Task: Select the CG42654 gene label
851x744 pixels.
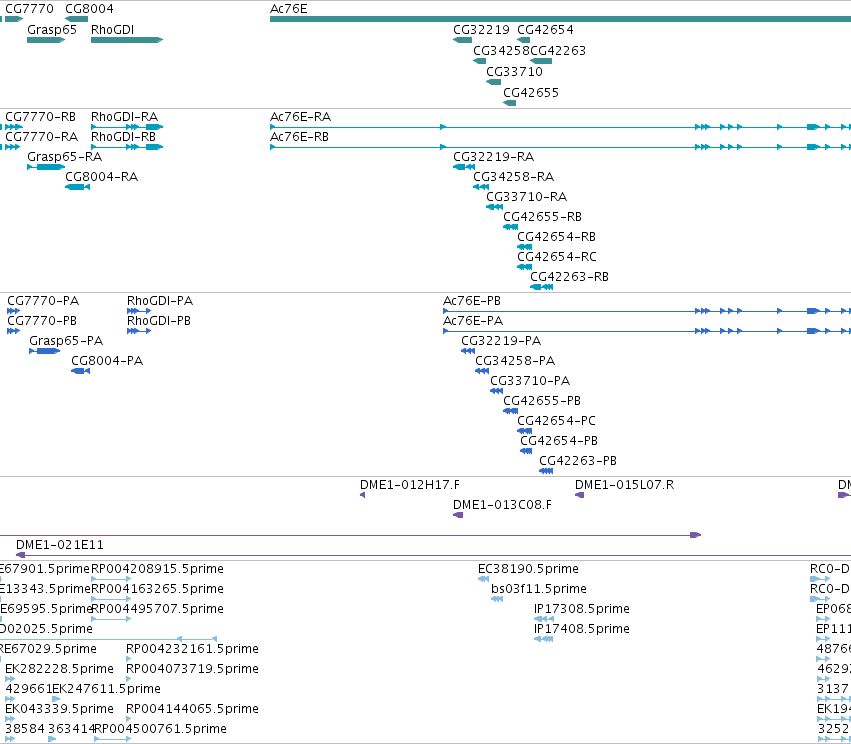Action: 545,30
